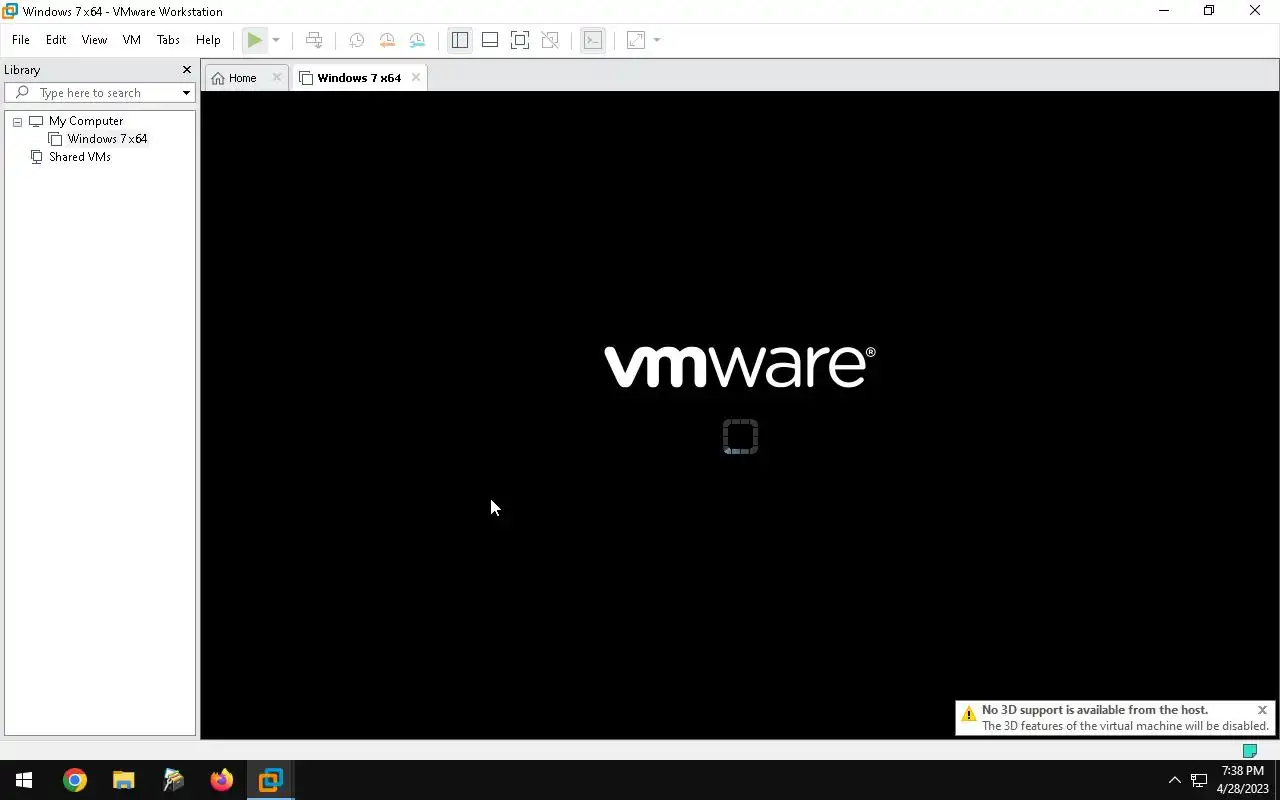Click the VMware Workstation title bar icon

(10, 11)
